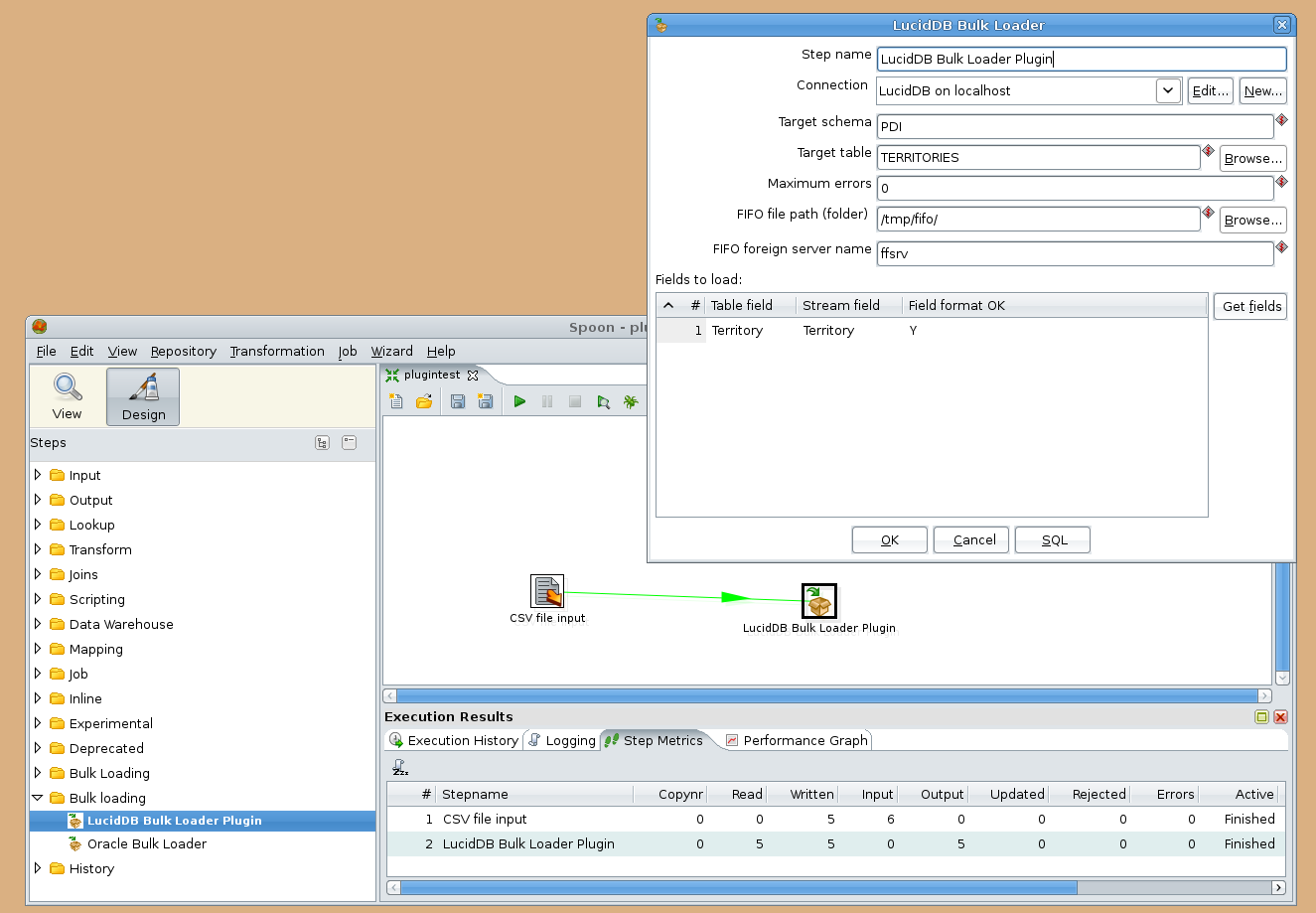Screen dimensions: 1316x913
Task: Click Edit... connection button
Action: point(1210,90)
